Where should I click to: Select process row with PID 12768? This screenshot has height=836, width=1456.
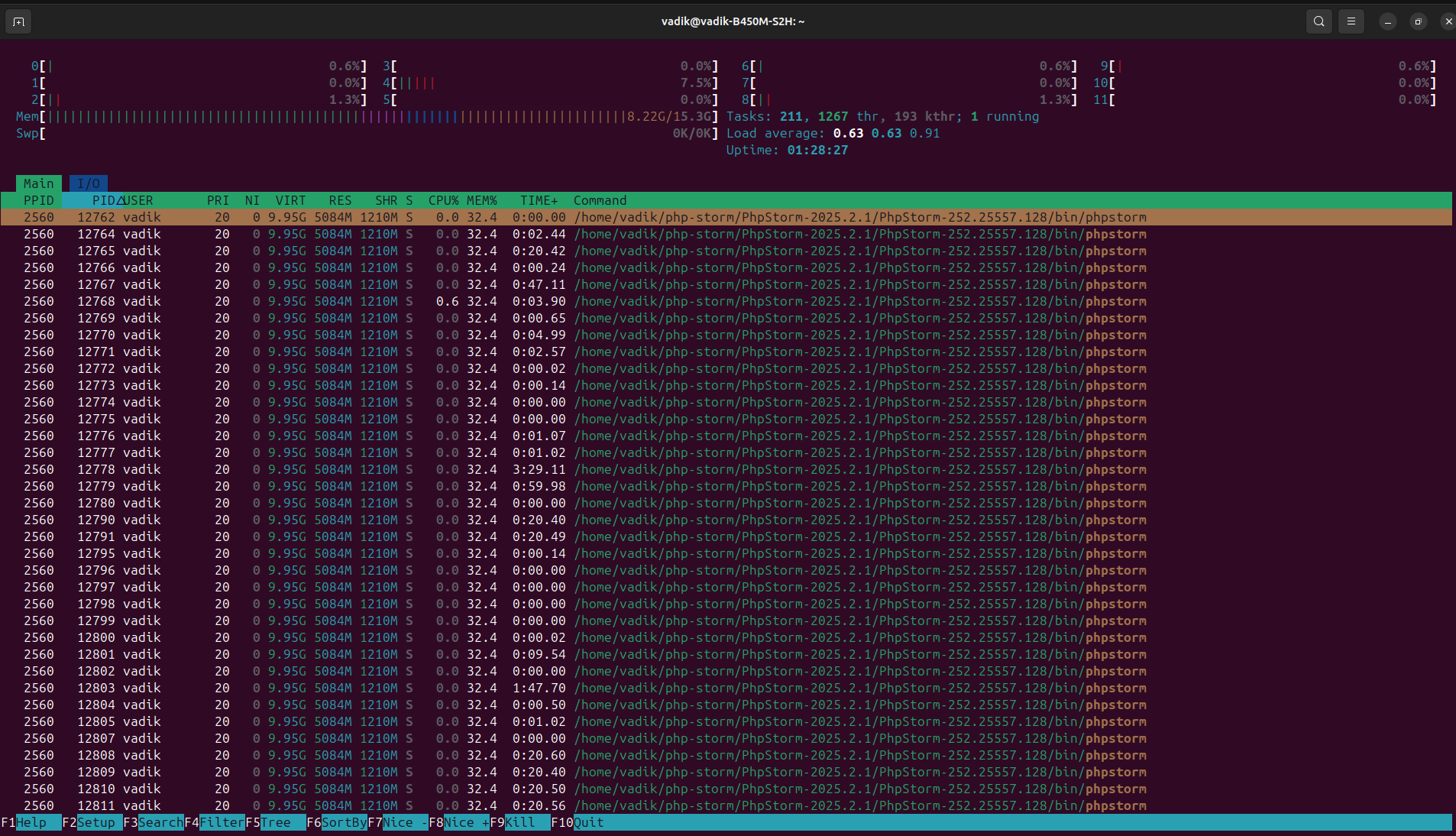pos(726,301)
